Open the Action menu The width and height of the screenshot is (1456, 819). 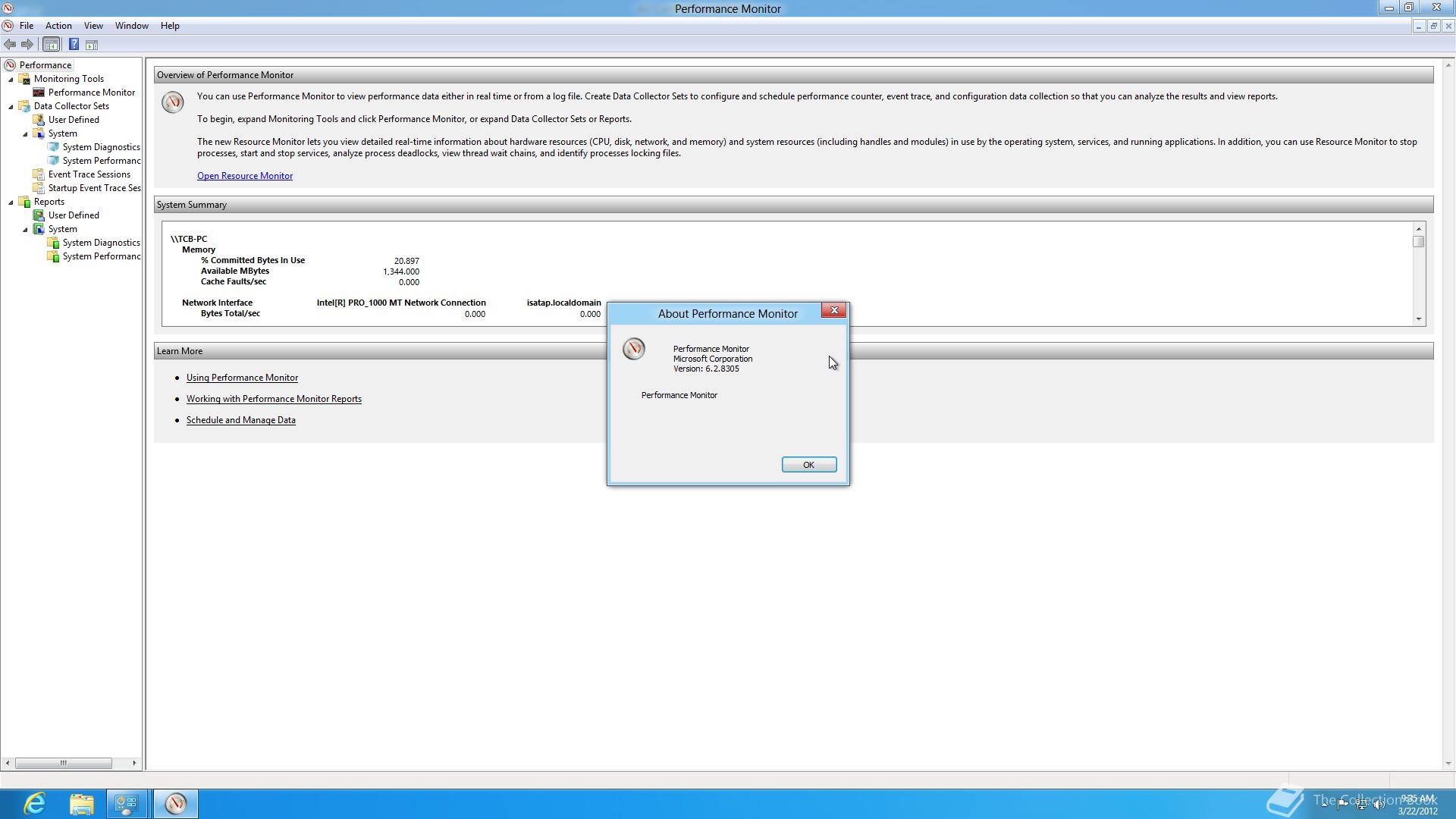(x=58, y=26)
